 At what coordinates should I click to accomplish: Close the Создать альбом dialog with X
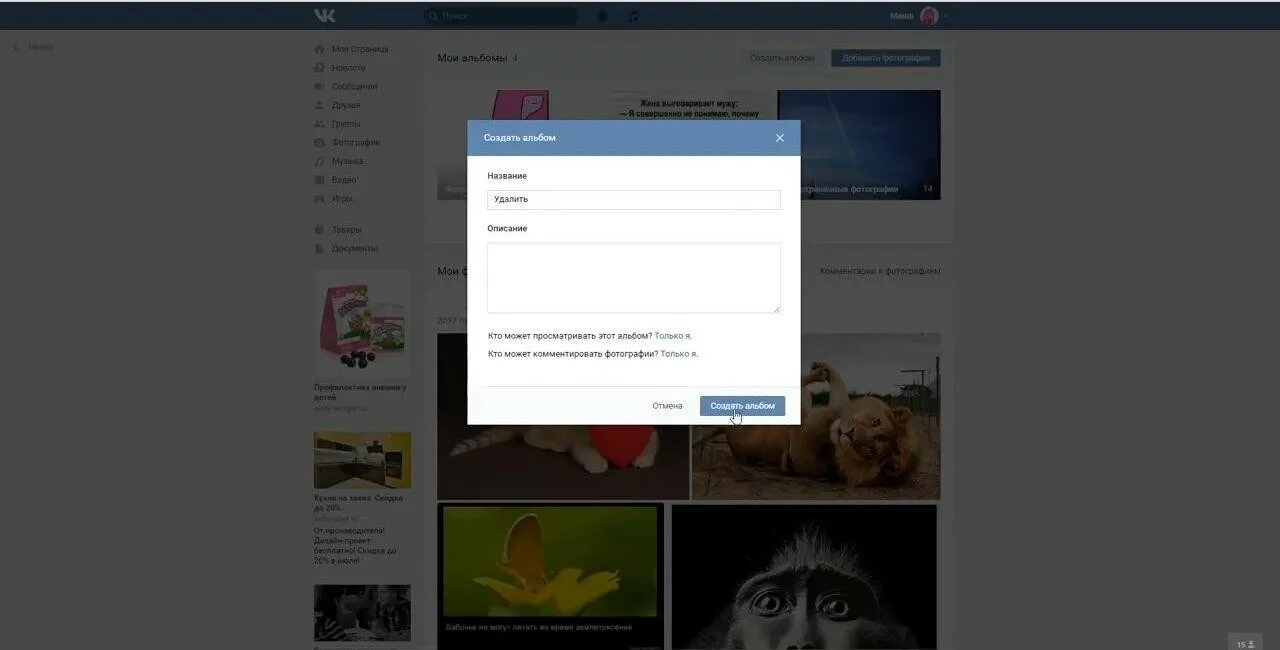pos(780,138)
